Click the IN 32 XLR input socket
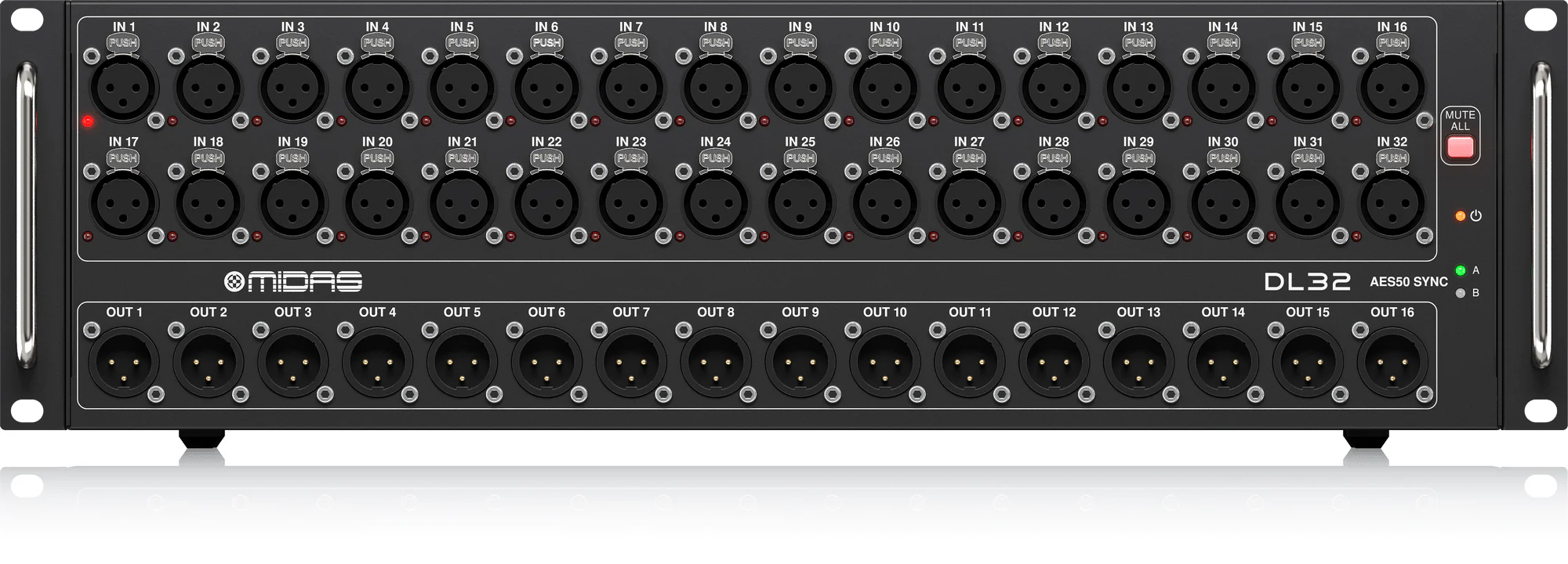The image size is (1568, 564). pos(1392,203)
